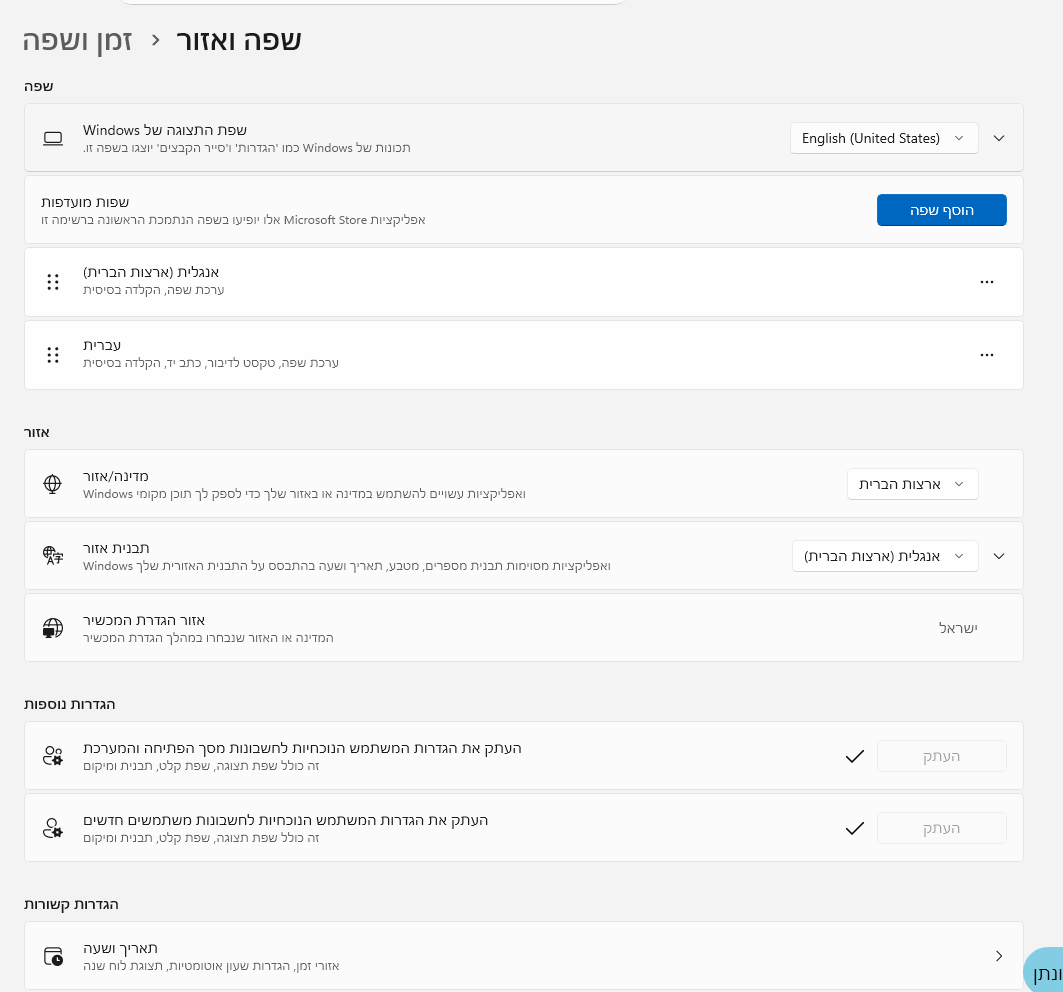Expand the Windows display language section chevron
Viewport: 1063px width, 992px height.
[x=998, y=138]
